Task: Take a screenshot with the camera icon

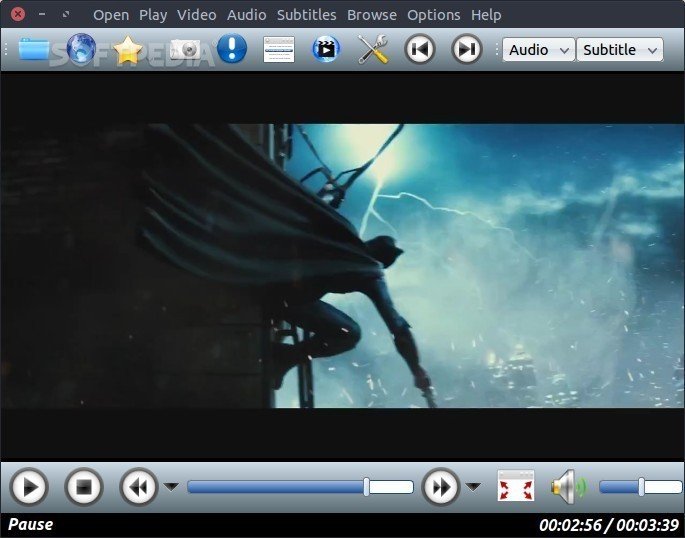Action: click(x=185, y=49)
